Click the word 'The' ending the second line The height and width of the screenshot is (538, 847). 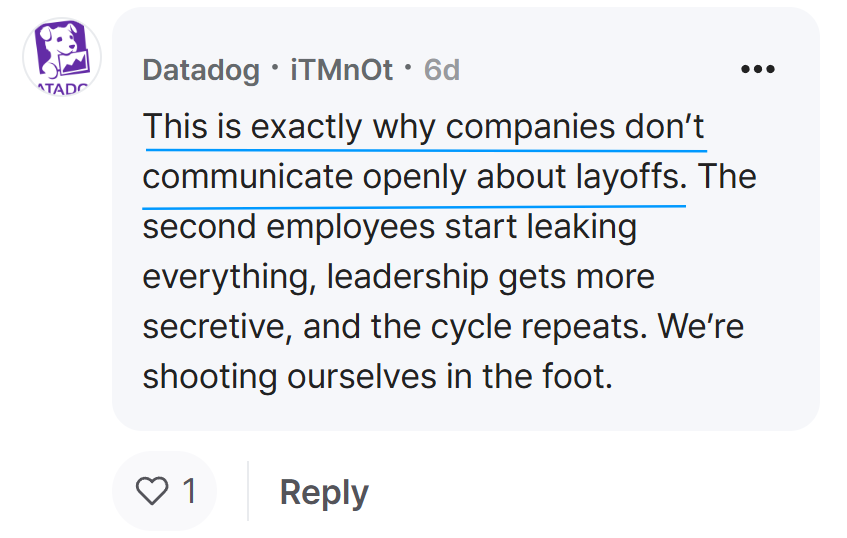(727, 177)
